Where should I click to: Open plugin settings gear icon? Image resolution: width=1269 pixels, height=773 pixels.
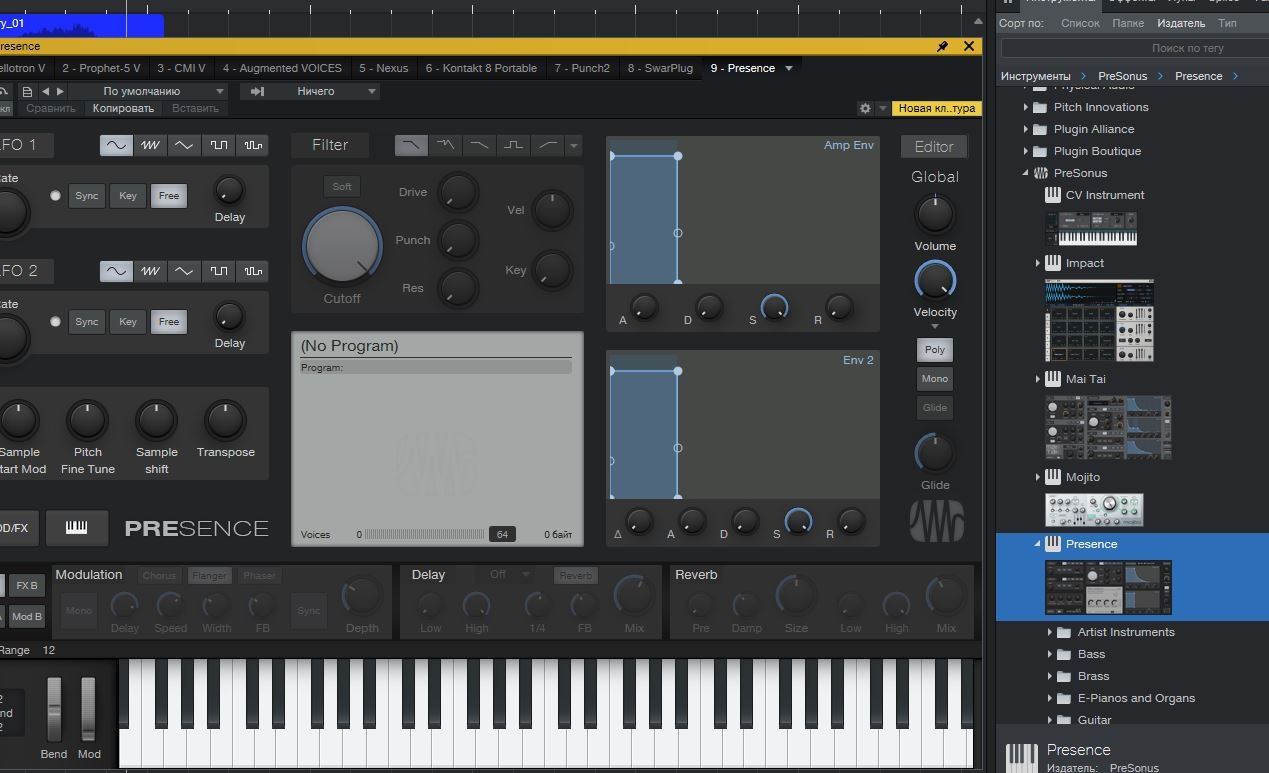tap(865, 108)
